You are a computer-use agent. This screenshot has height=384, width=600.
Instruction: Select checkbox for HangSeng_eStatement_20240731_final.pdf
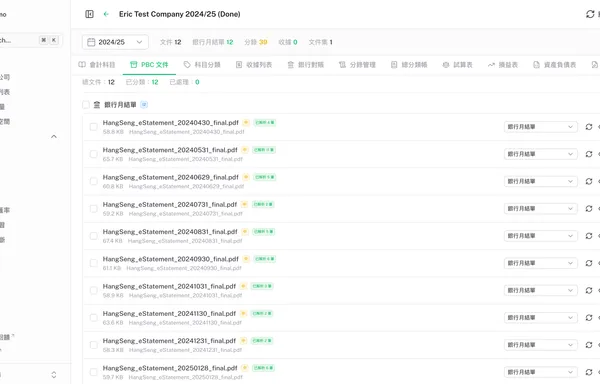pos(93,208)
